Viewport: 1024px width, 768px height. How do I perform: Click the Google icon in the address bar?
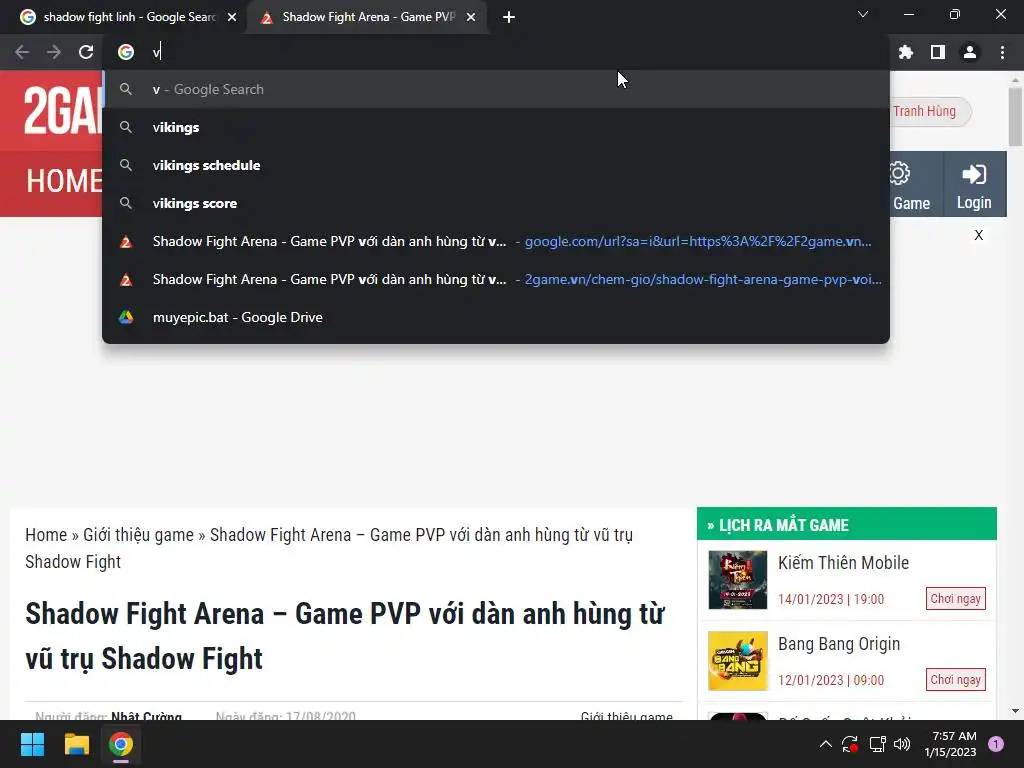[x=126, y=52]
